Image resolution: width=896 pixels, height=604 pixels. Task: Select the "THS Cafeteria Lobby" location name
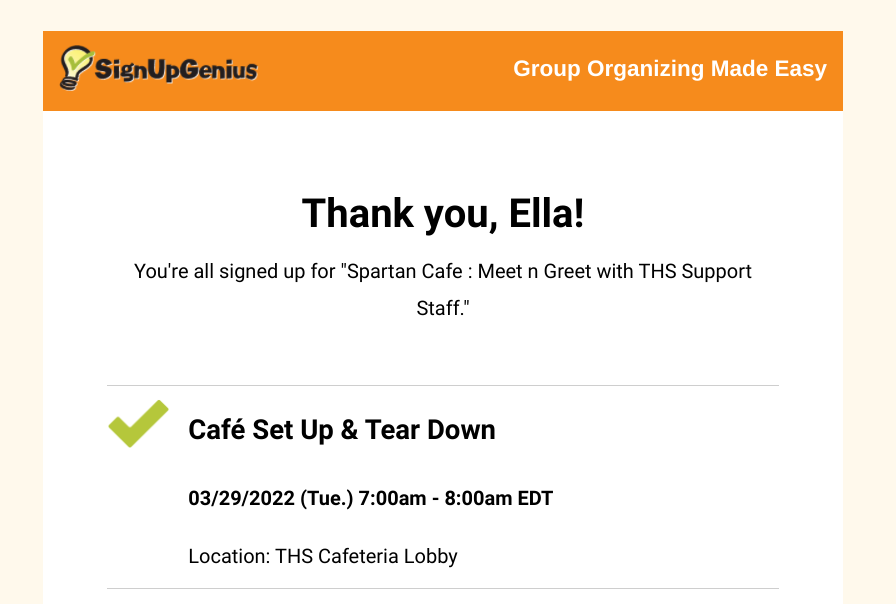click(367, 556)
